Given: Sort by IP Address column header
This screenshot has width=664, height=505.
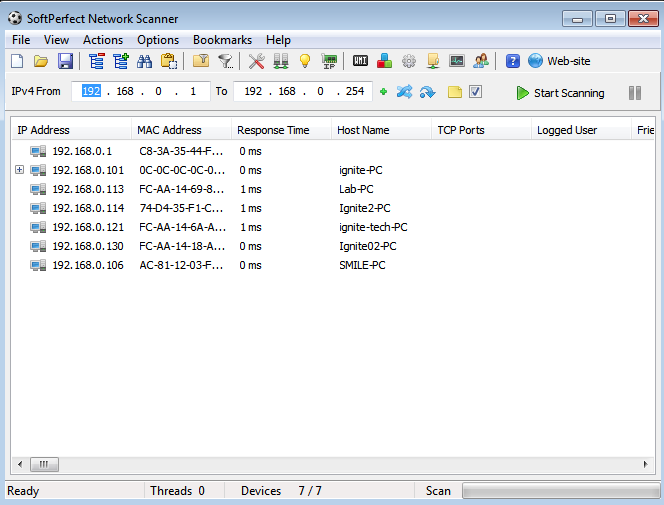Looking at the screenshot, I should (71, 130).
